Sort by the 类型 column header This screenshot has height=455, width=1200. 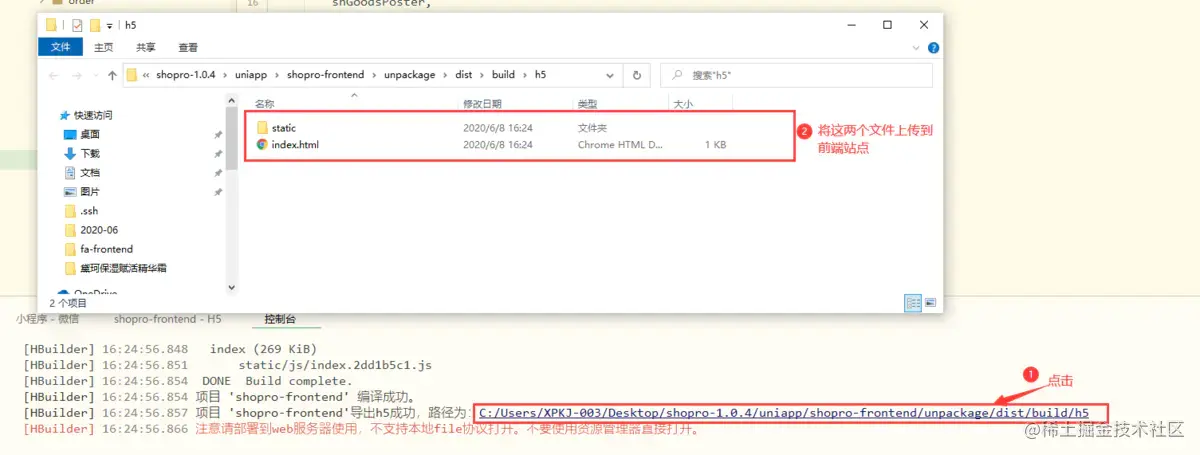point(587,104)
